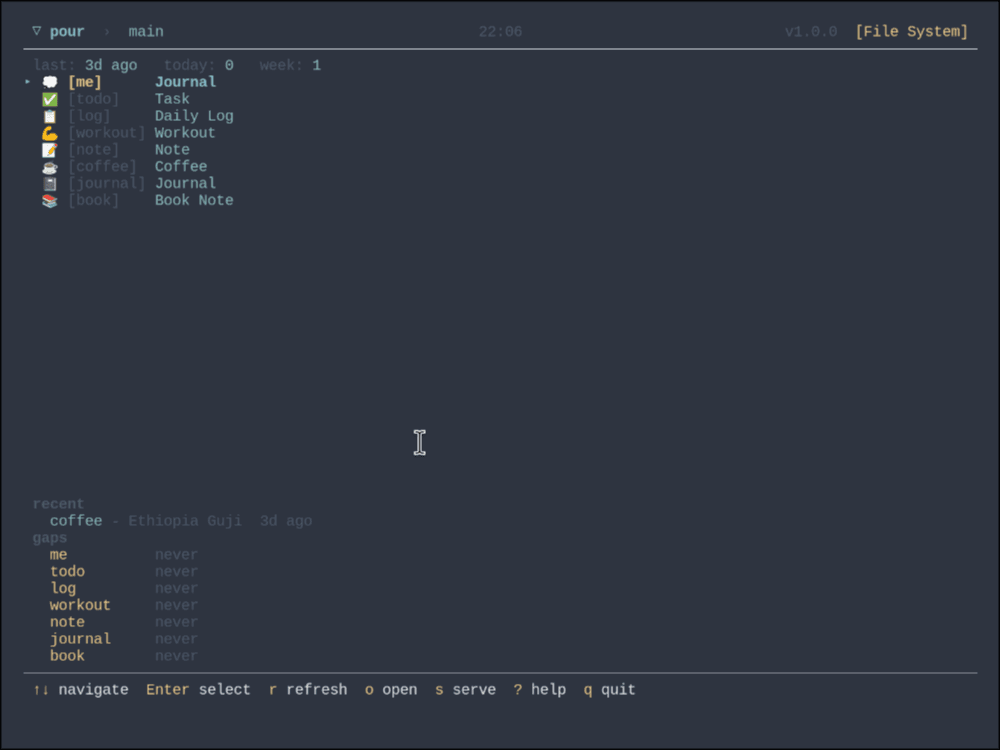Click the help shortcut in footer

pyautogui.click(x=540, y=689)
